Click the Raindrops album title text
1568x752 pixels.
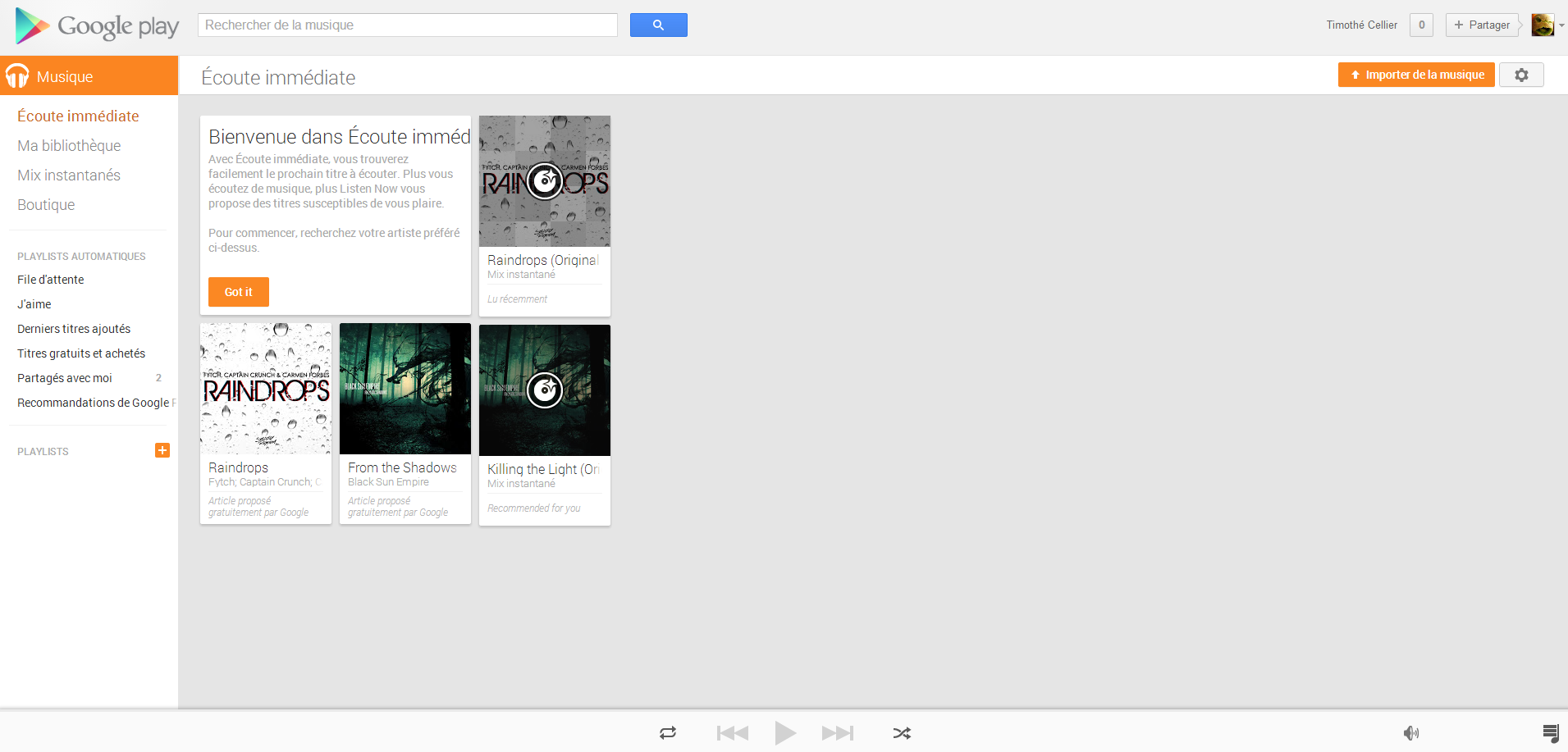(238, 467)
